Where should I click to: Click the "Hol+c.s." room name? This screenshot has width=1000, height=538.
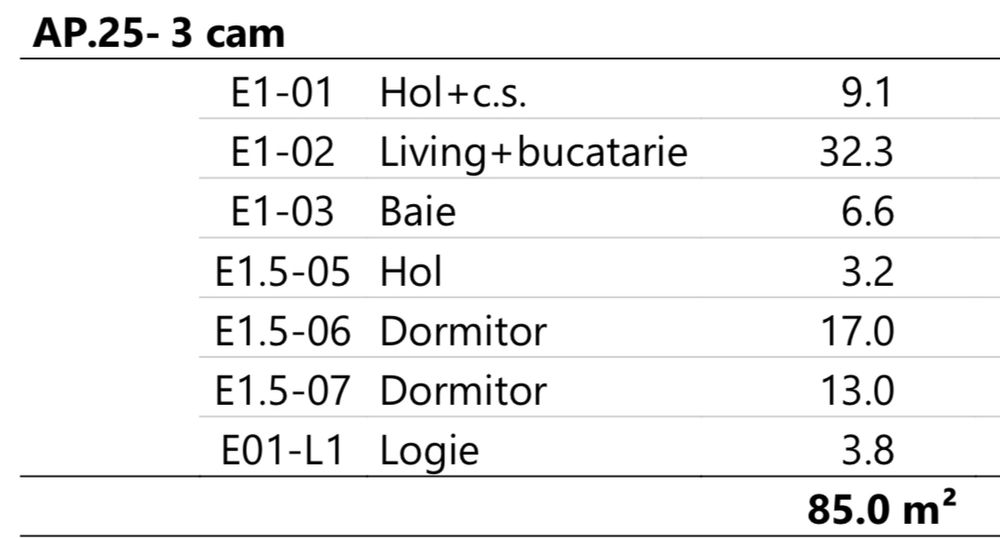[x=453, y=93]
